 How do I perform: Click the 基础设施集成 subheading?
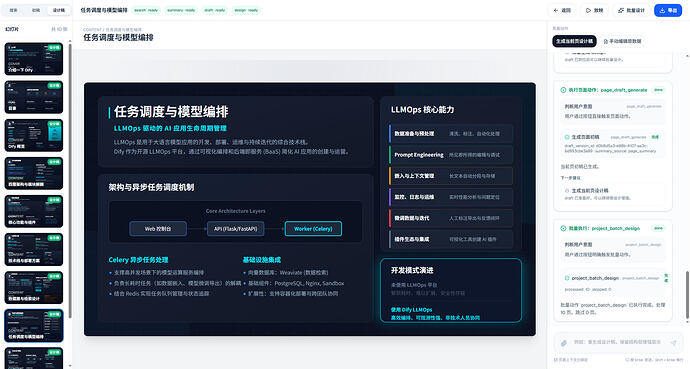261,260
